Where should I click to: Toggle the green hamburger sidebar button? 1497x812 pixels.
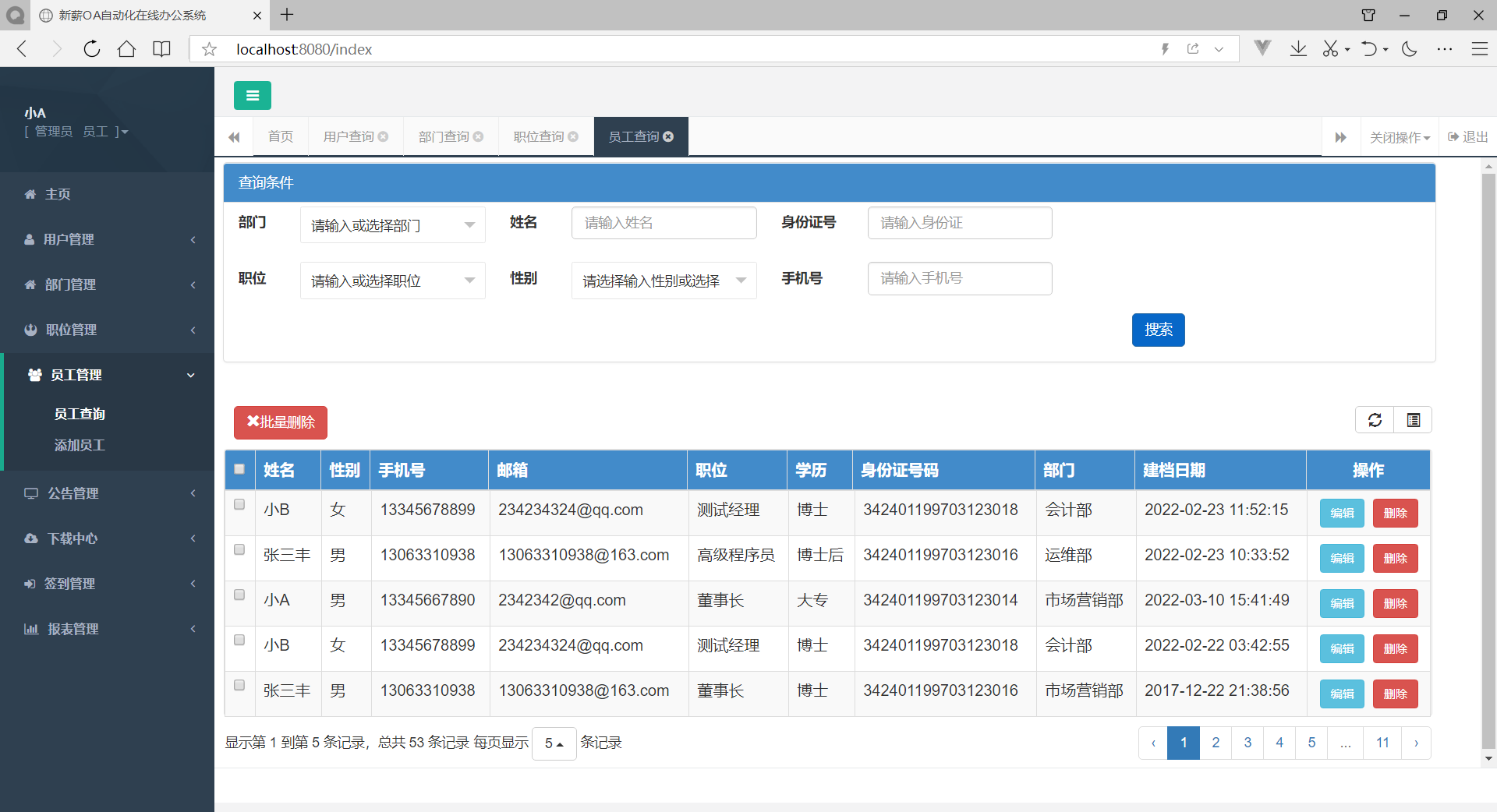[252, 95]
